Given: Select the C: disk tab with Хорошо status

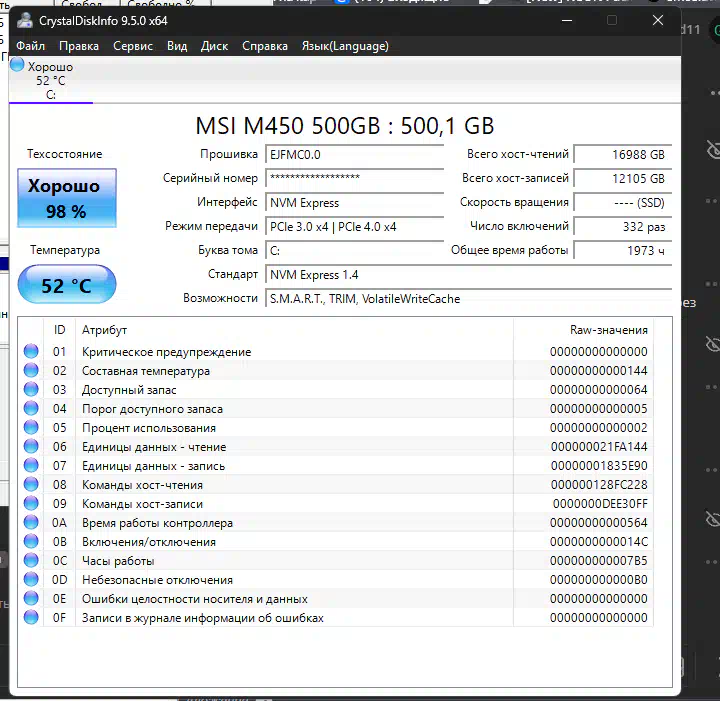Looking at the screenshot, I should tap(51, 80).
